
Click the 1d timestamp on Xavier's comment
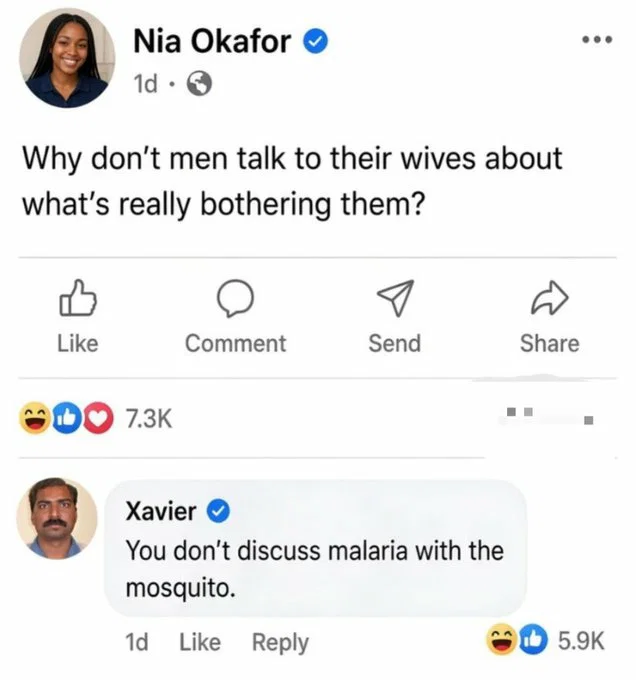137,642
